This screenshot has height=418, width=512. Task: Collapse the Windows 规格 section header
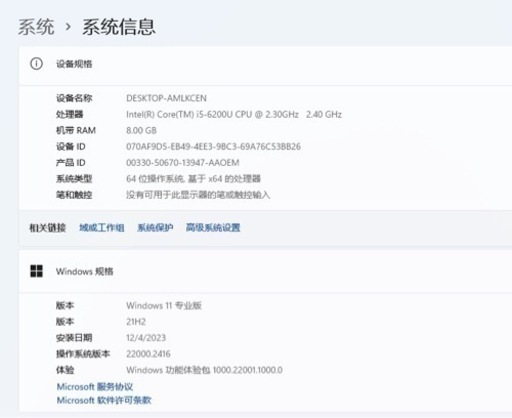tap(266, 271)
